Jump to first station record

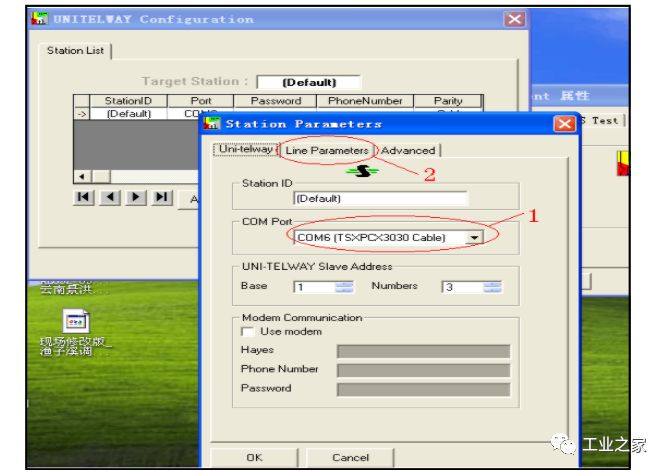point(84,197)
